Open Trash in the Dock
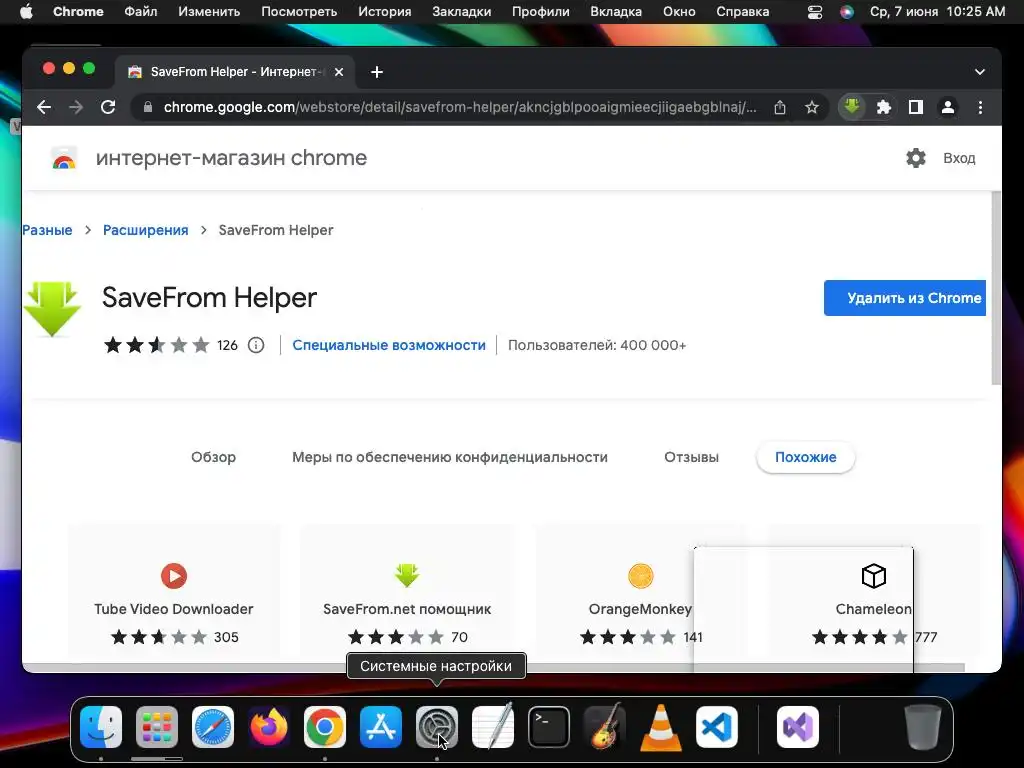The width and height of the screenshot is (1024, 768). [x=922, y=727]
